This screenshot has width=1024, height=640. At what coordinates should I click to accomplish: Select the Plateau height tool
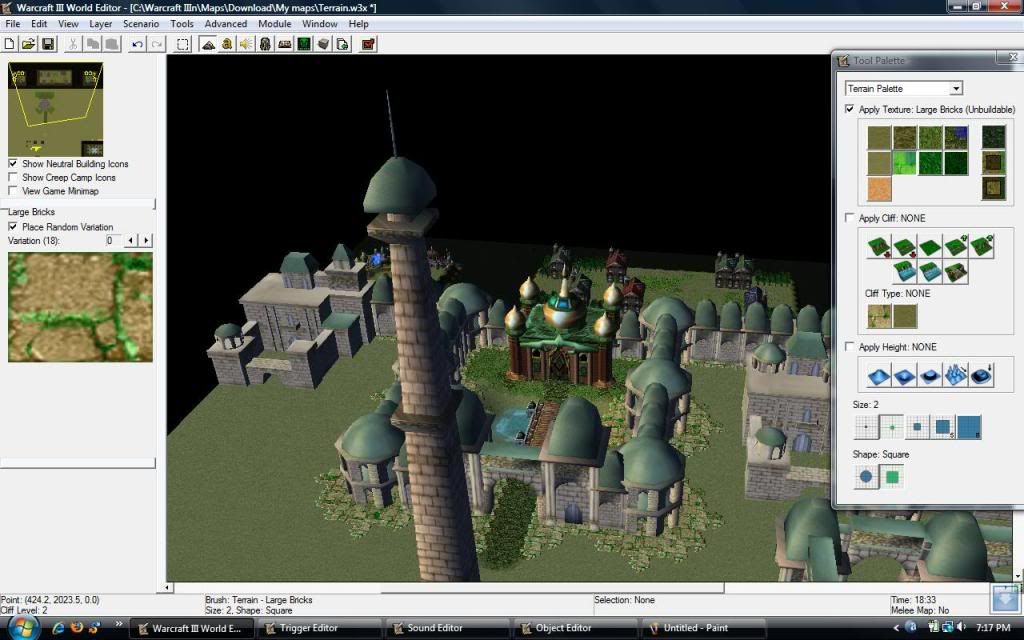pos(930,376)
